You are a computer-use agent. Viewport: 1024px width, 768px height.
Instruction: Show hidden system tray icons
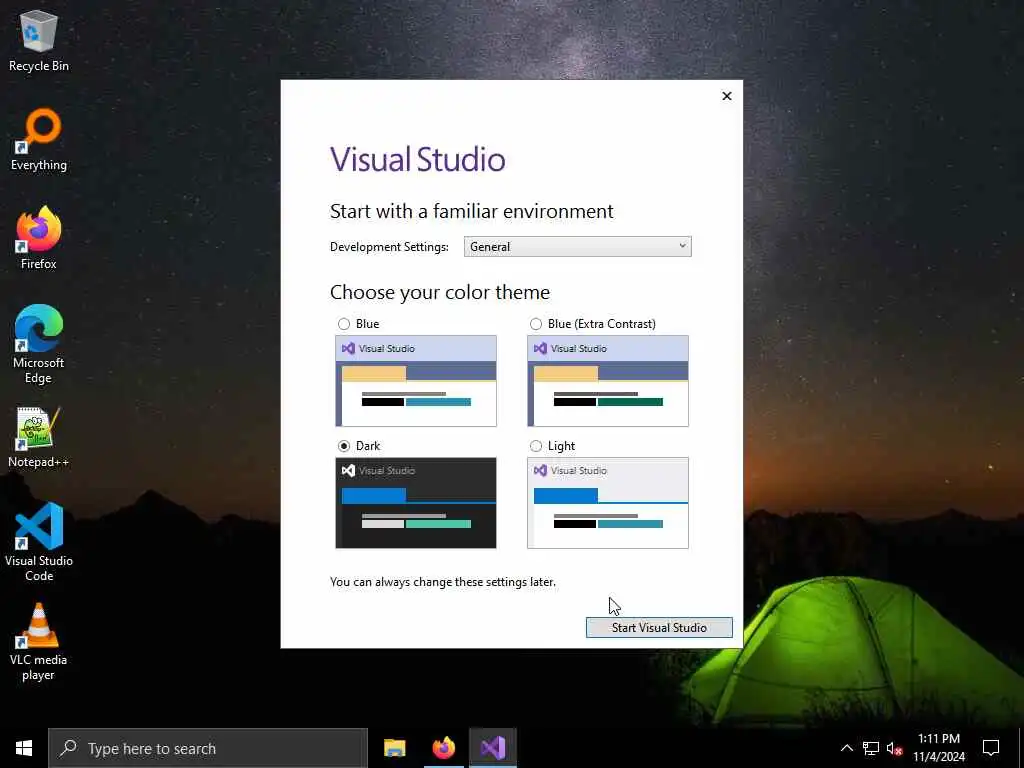(846, 748)
